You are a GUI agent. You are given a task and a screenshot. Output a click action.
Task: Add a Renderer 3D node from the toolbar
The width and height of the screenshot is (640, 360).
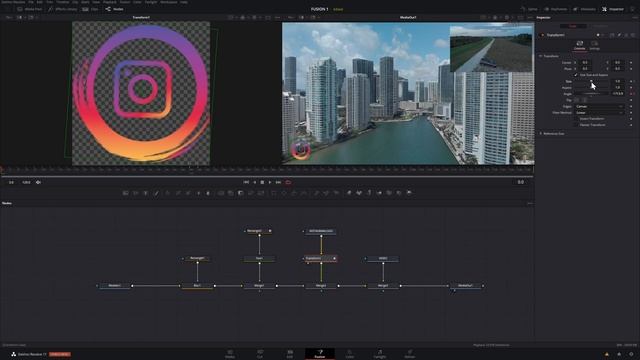point(409,193)
